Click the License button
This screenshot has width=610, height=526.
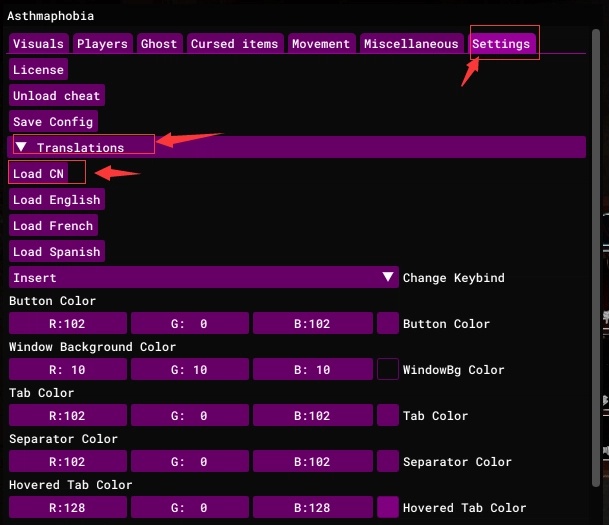coord(38,70)
